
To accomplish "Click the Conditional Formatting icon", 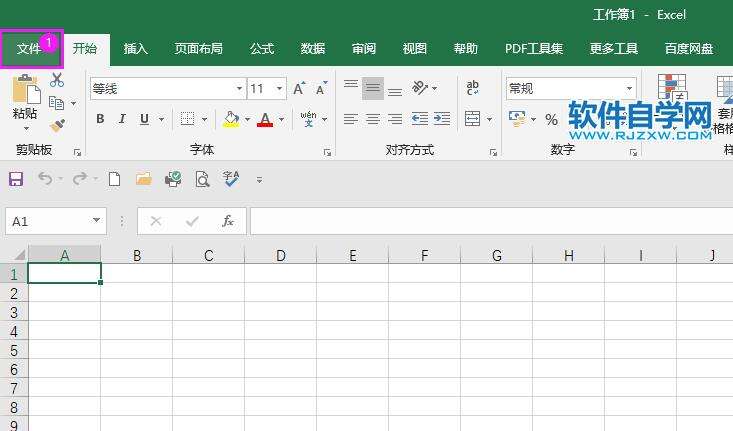I will pyautogui.click(x=671, y=89).
